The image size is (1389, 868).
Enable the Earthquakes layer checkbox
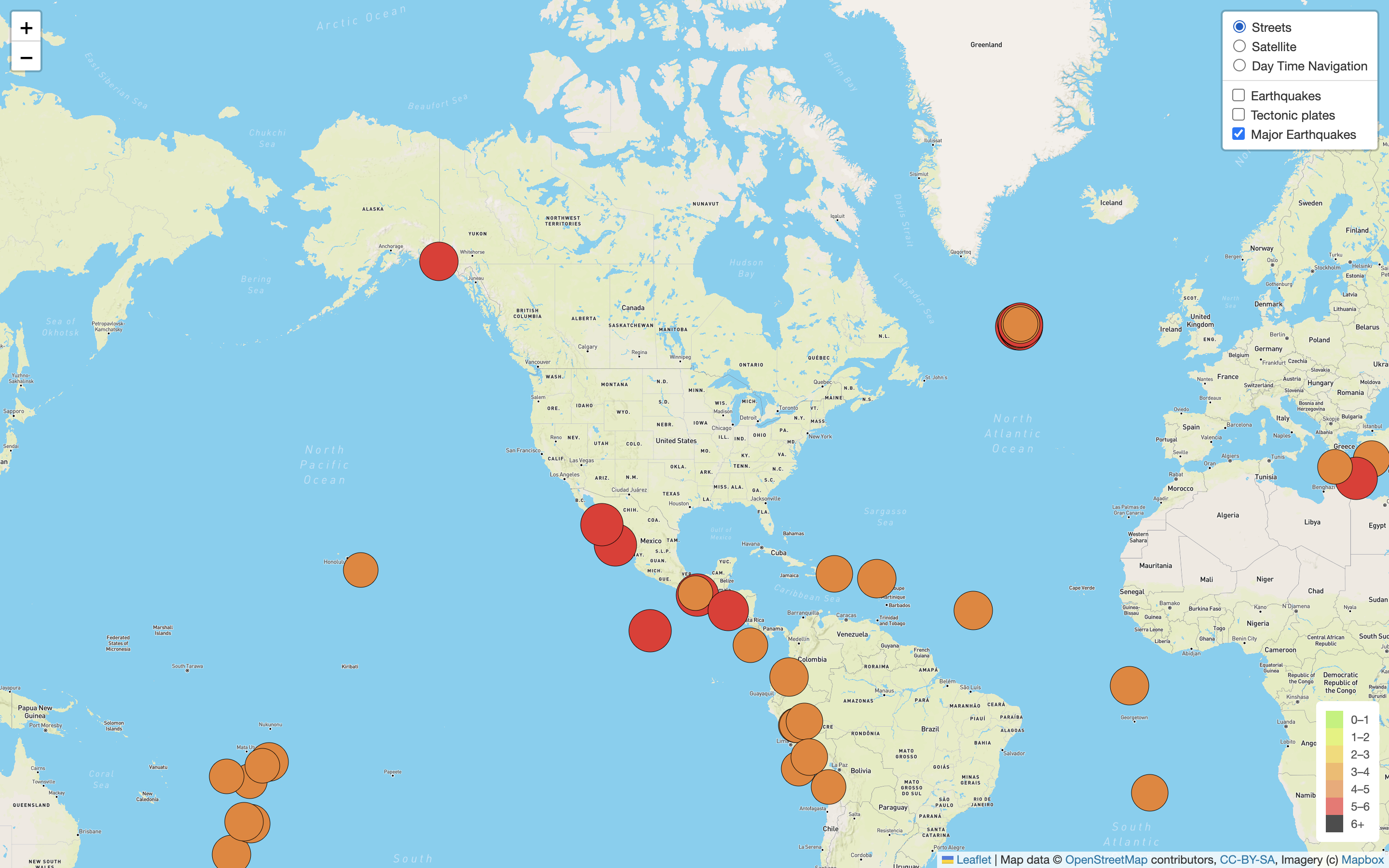(1238, 95)
